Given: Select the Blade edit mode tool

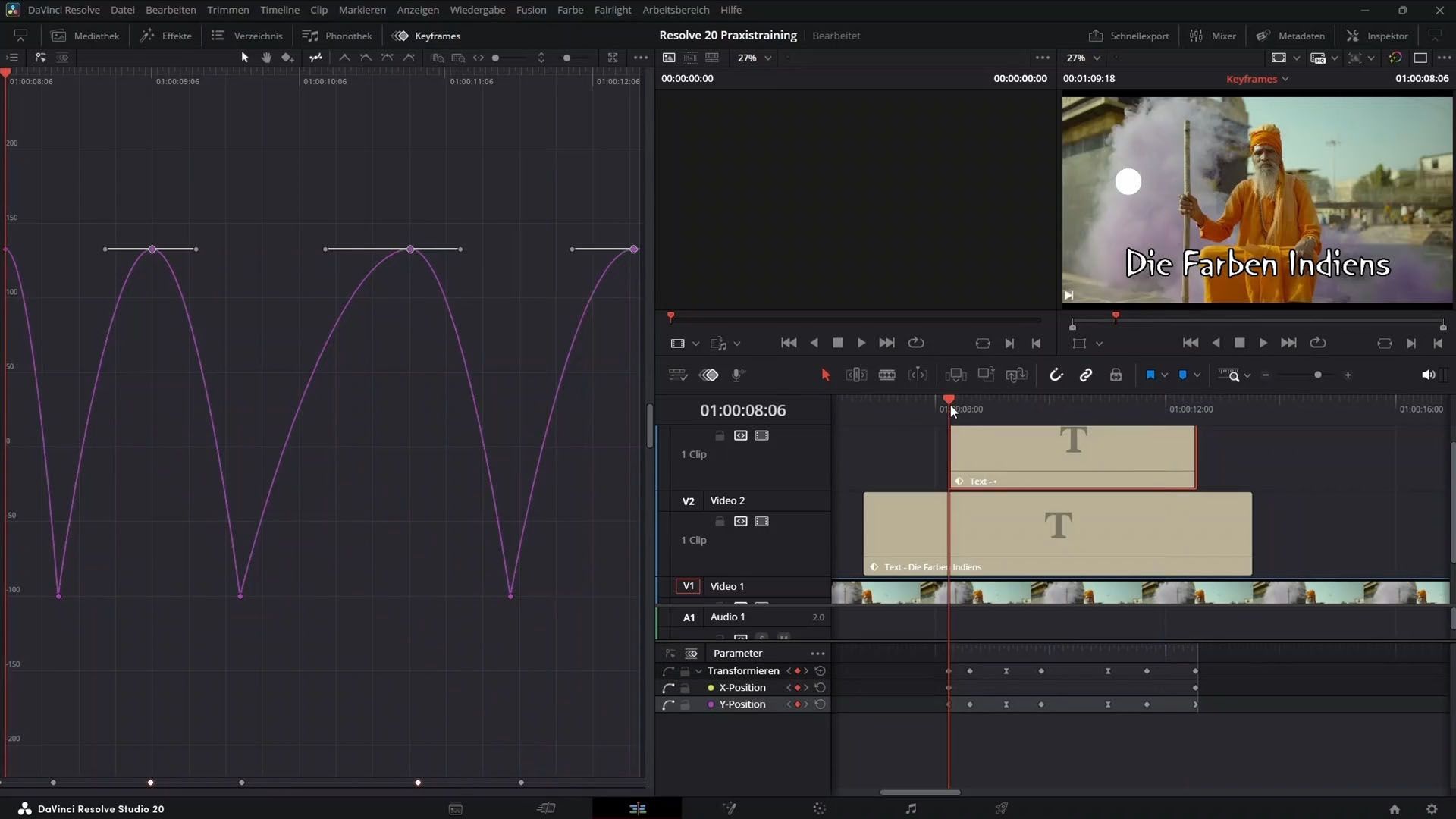Looking at the screenshot, I should 886,375.
